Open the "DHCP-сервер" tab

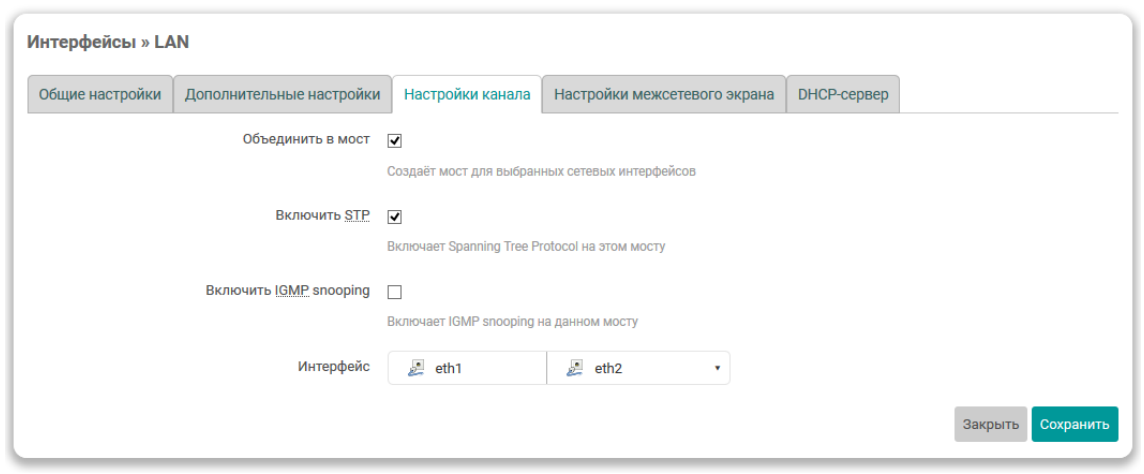click(843, 95)
